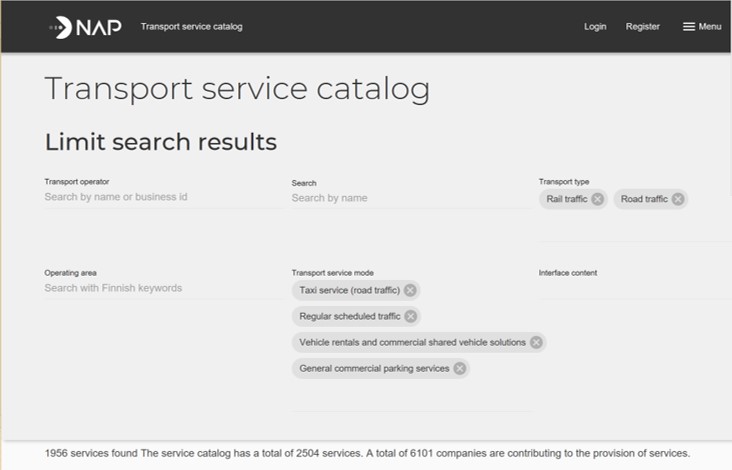Screen dimensions: 732x470
Task: Open the hamburger Menu icon
Action: (689, 27)
